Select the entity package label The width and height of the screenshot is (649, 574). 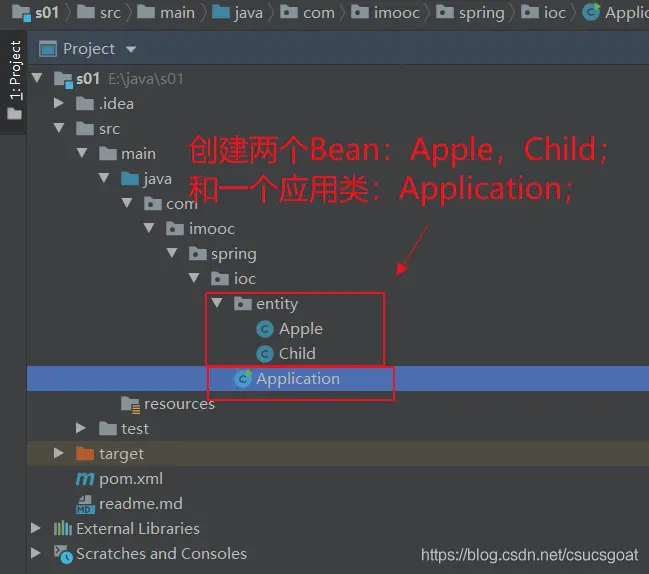tap(277, 304)
